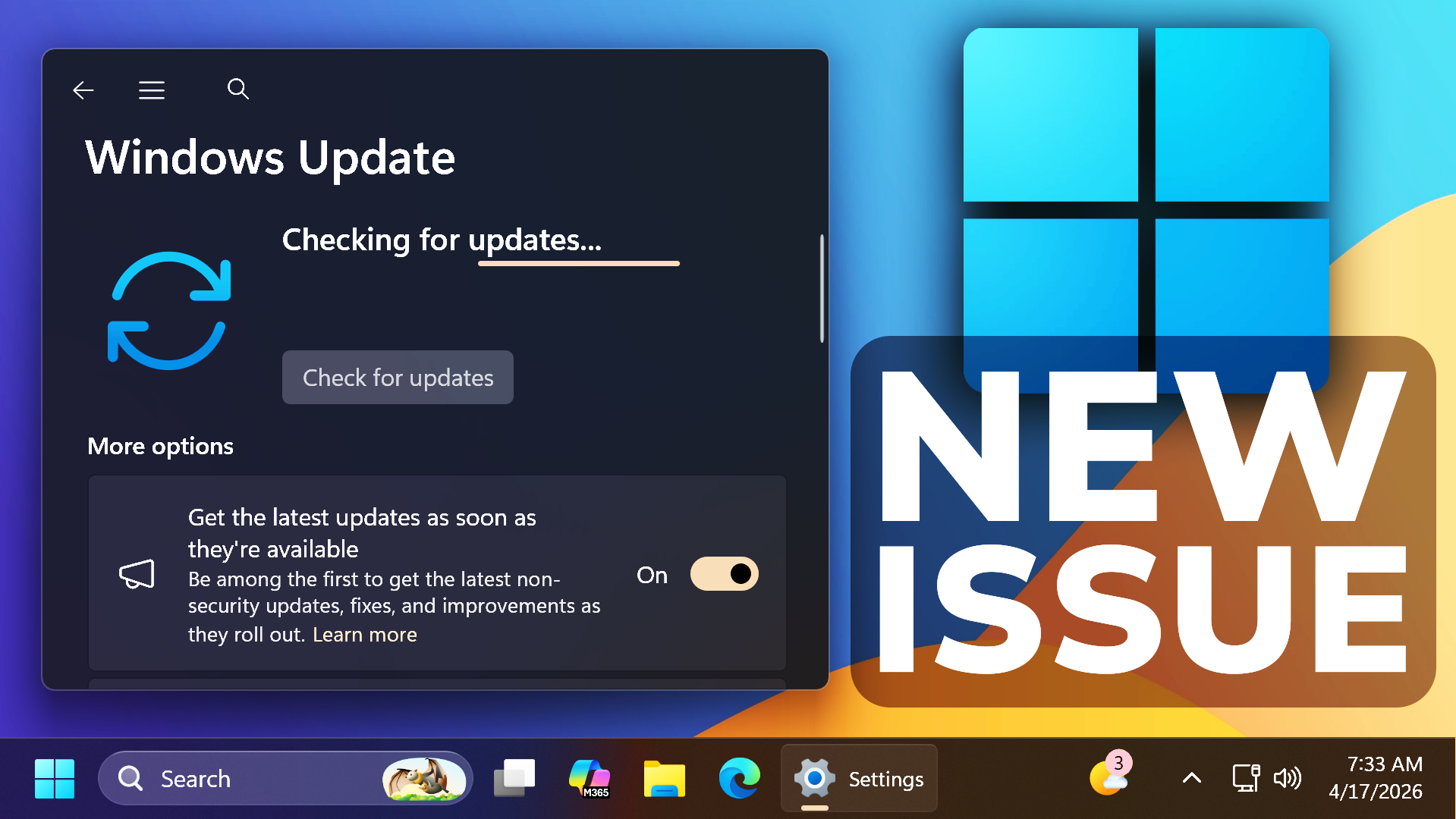Open File Explorer from the taskbar
Viewport: 1456px width, 819px height.
pyautogui.click(x=665, y=778)
